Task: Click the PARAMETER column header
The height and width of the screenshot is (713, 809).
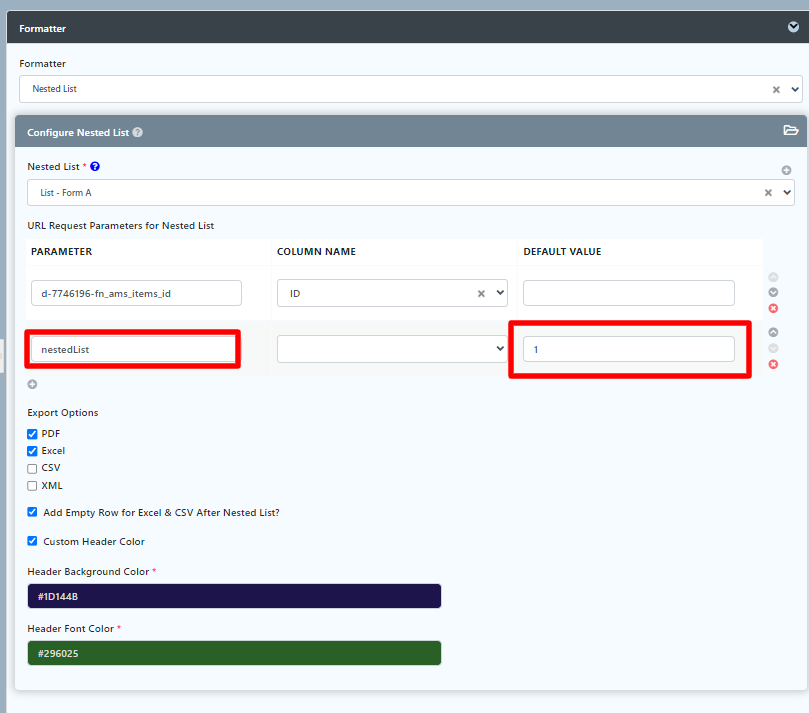Action: coord(61,251)
